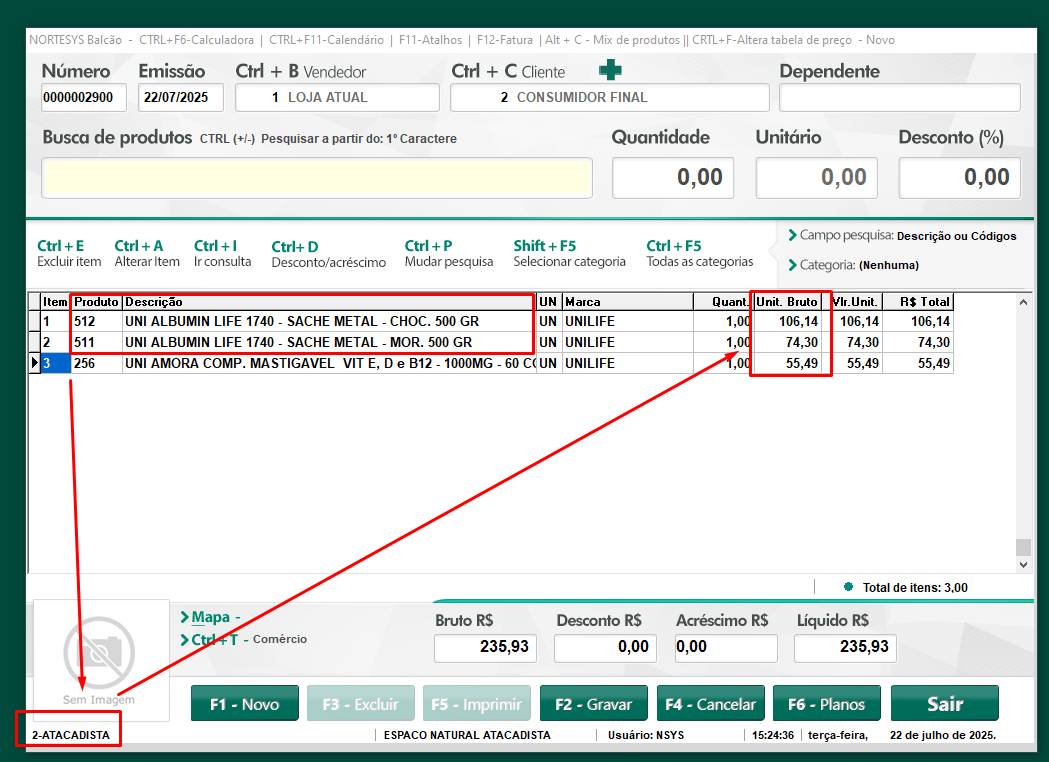Open the Mapa link
This screenshot has width=1049, height=762.
pos(211,617)
